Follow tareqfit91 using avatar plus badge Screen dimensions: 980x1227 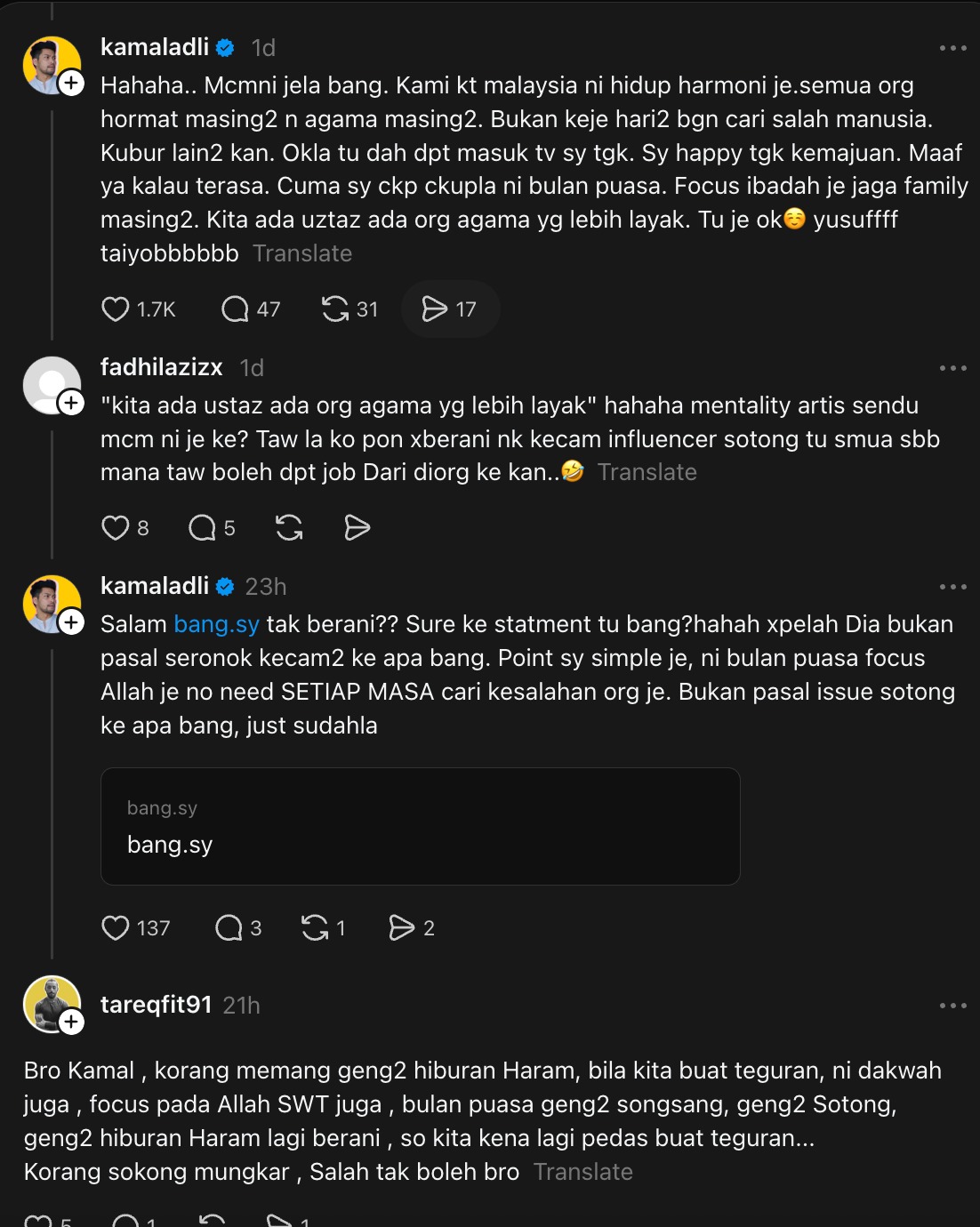tap(71, 1022)
